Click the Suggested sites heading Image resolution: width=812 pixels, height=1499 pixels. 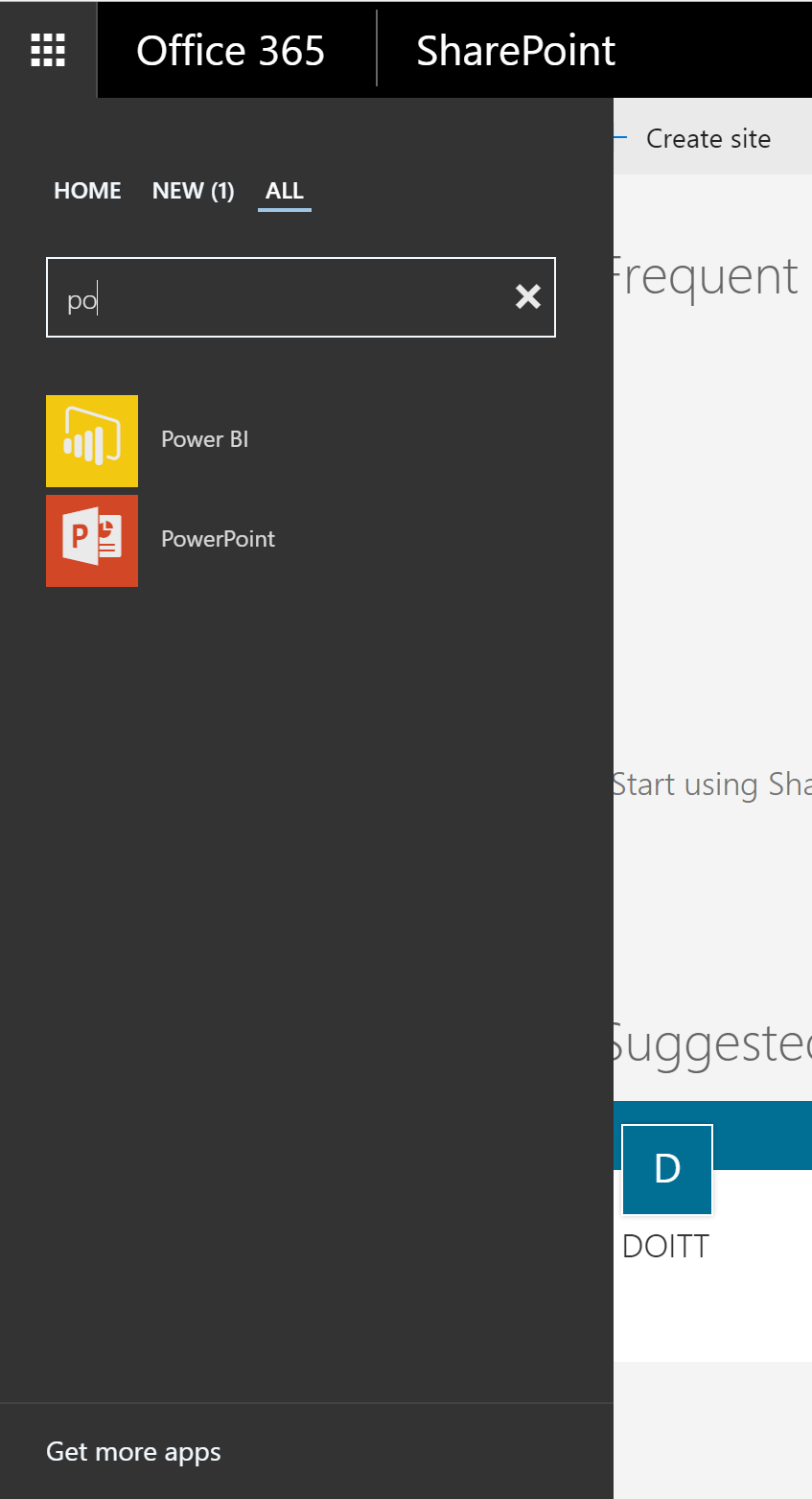[x=712, y=1044]
